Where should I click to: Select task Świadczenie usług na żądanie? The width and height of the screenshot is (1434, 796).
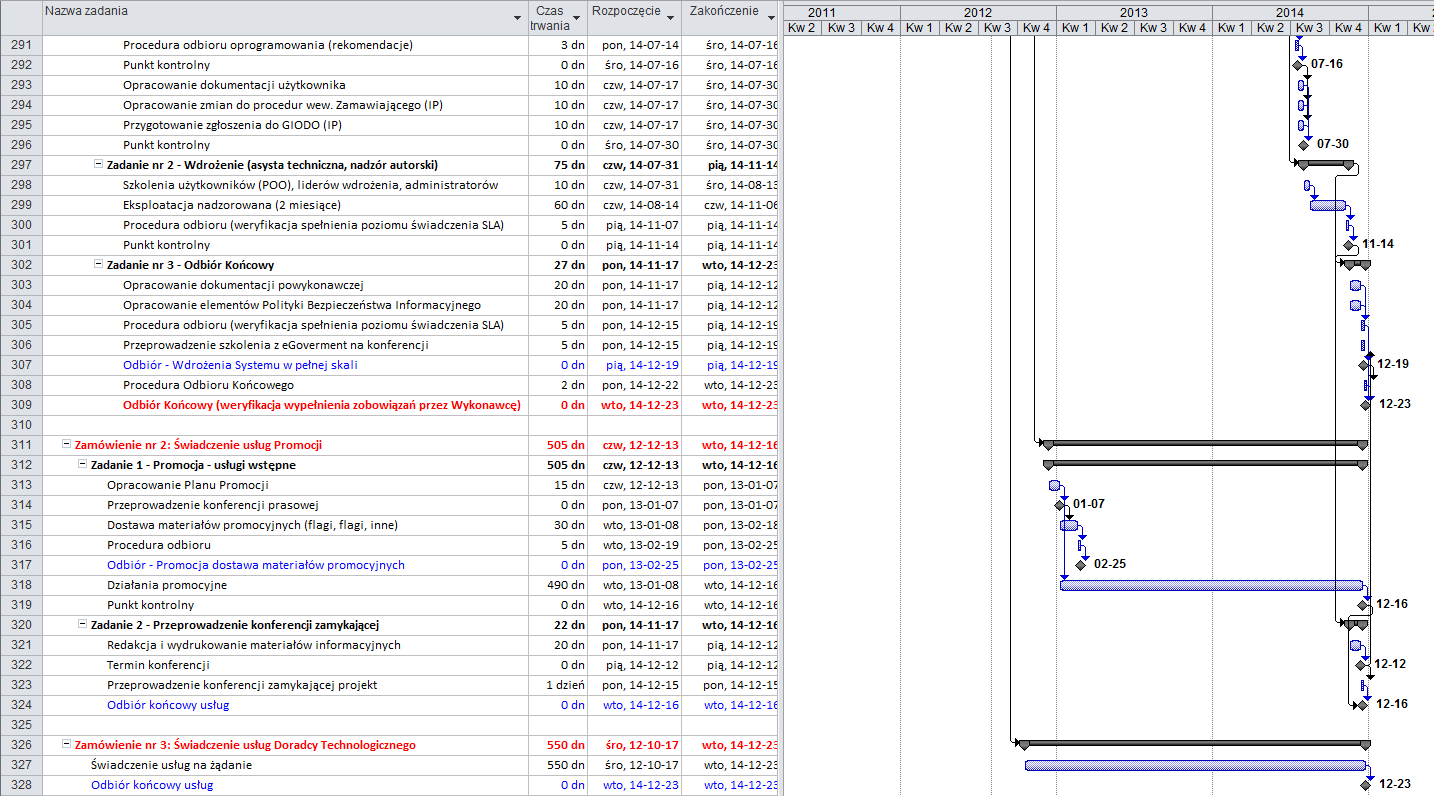click(x=171, y=765)
